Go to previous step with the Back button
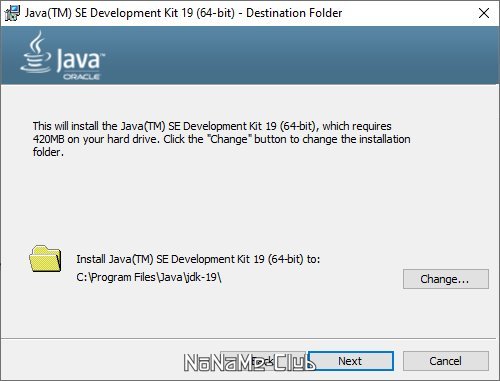 tap(263, 361)
